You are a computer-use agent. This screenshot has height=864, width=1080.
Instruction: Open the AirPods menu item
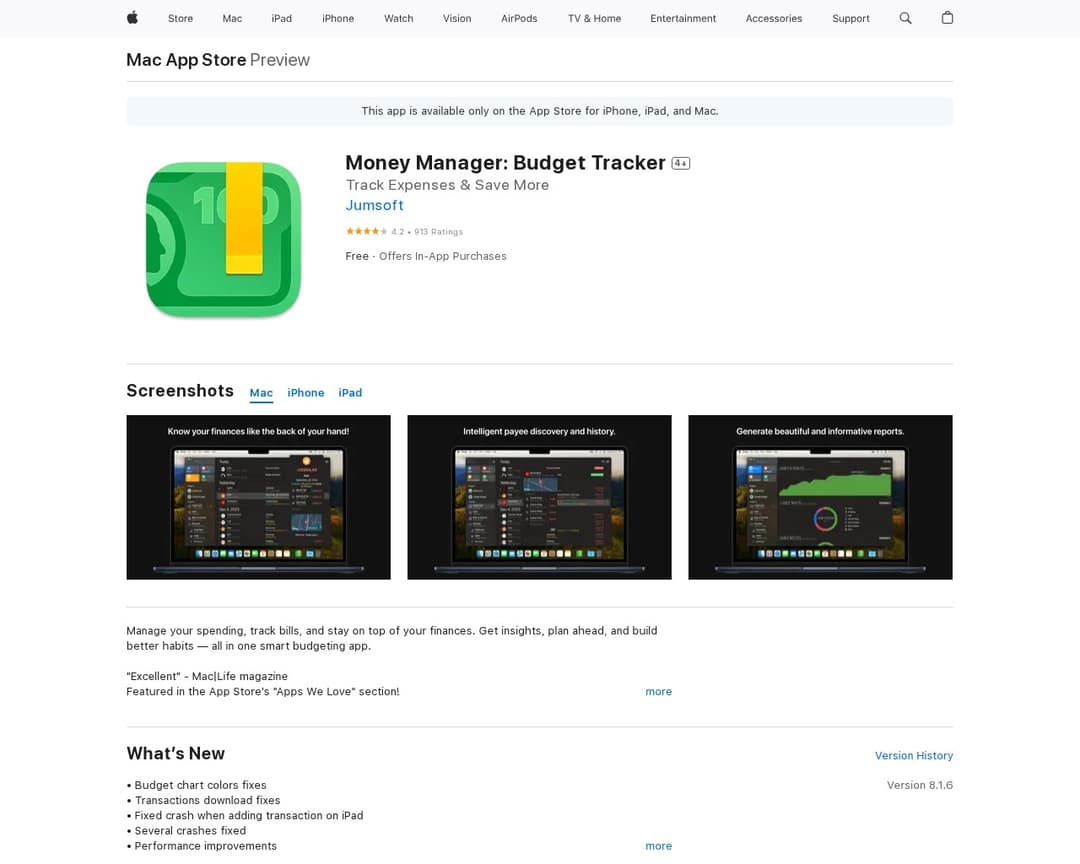pos(519,18)
